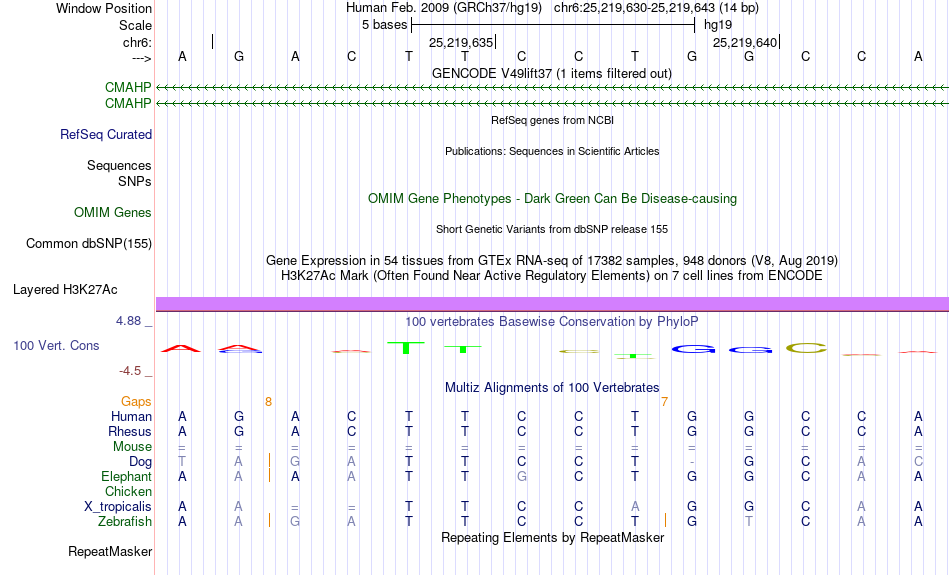Viewport: 950px width, 575px height.
Task: Click the GTEx Gene Expression in 54 tissues title
Action: 552,261
